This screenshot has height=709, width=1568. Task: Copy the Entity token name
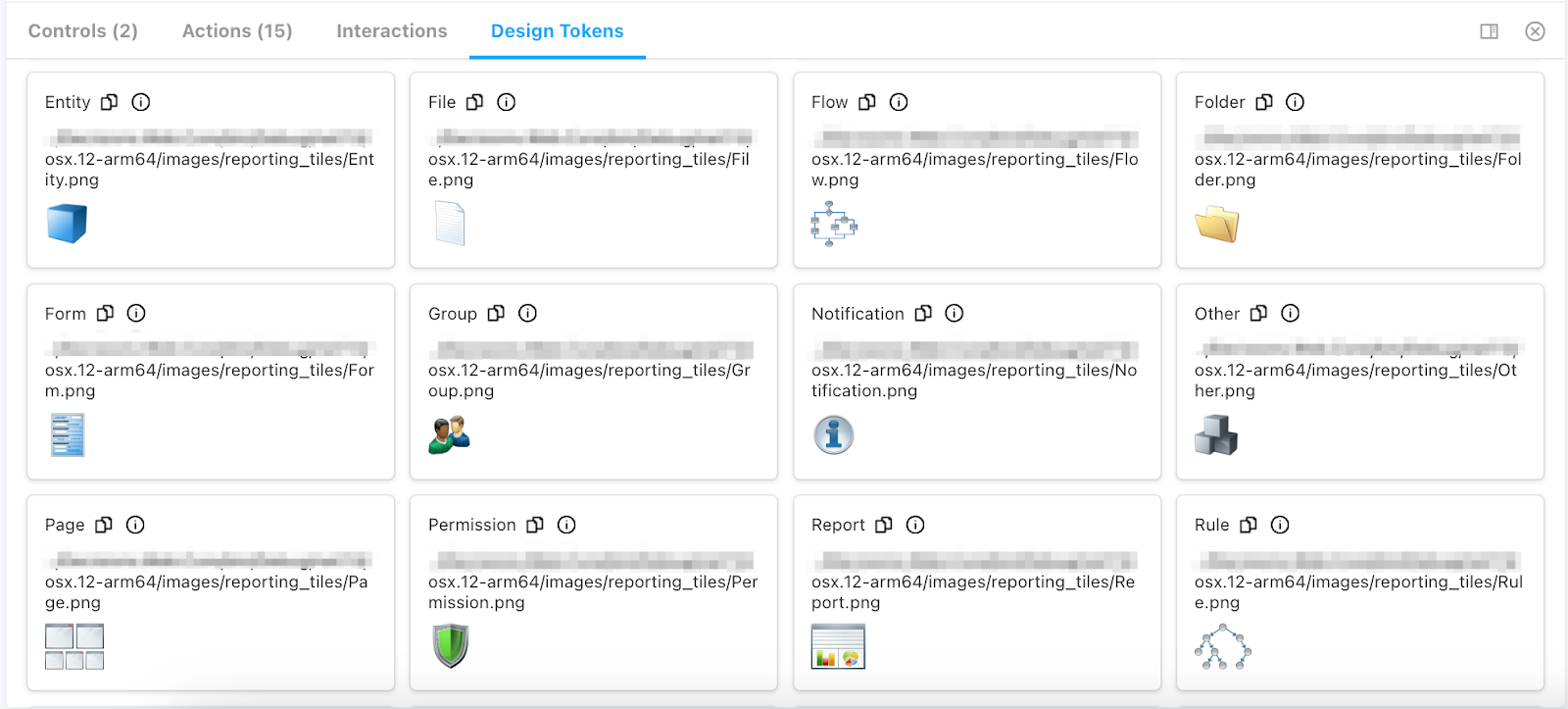point(110,102)
